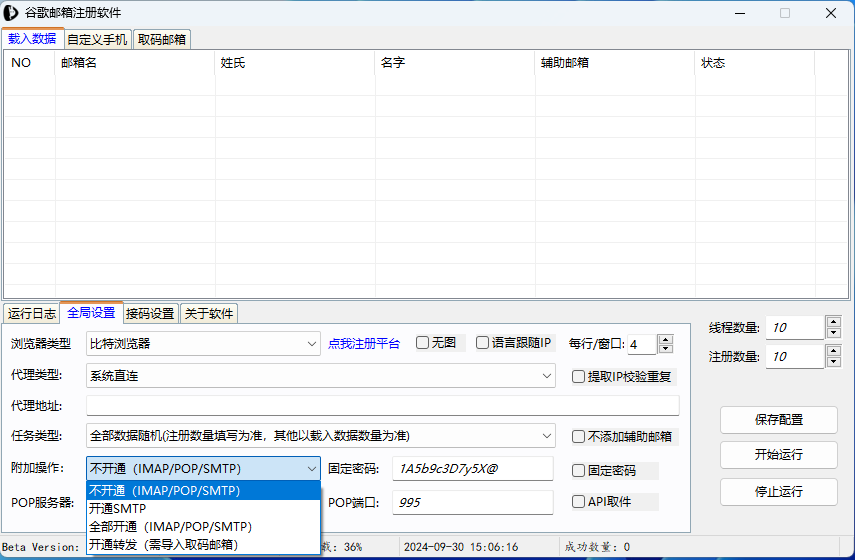This screenshot has height=560, width=855.
Task: Toggle the 固定密码 checkbox
Action: click(x=579, y=470)
